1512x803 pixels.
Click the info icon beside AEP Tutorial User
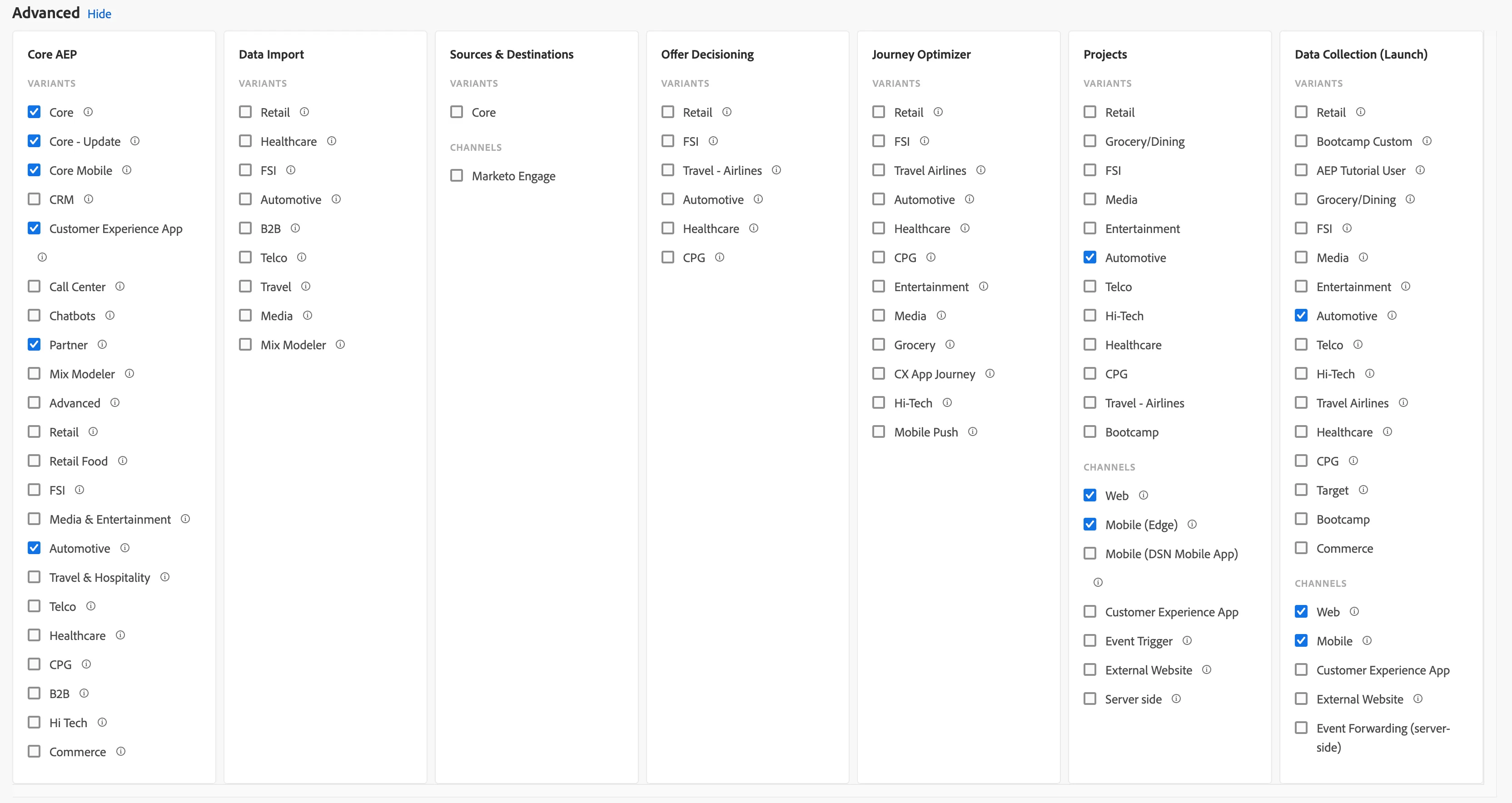[x=1420, y=170]
